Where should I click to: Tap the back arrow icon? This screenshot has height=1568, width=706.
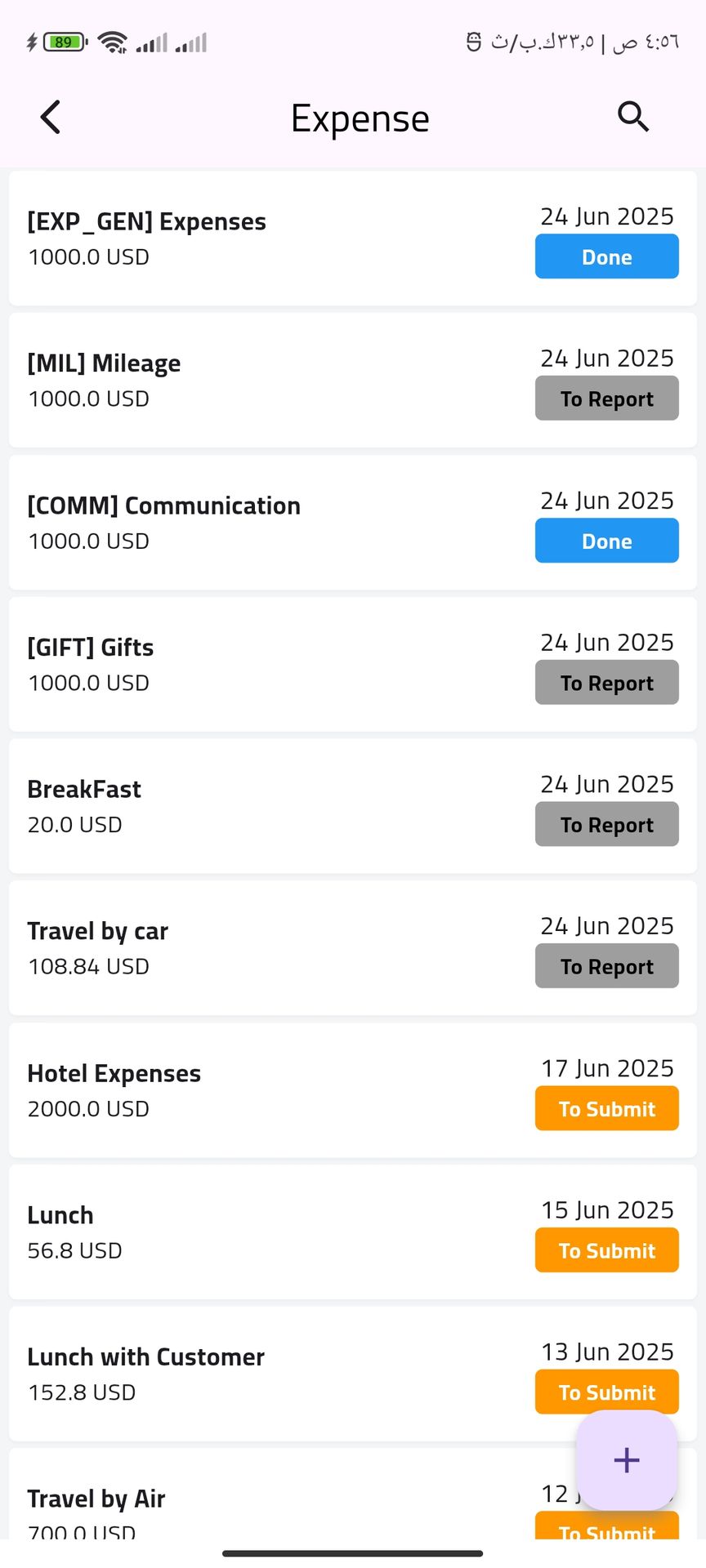(51, 118)
